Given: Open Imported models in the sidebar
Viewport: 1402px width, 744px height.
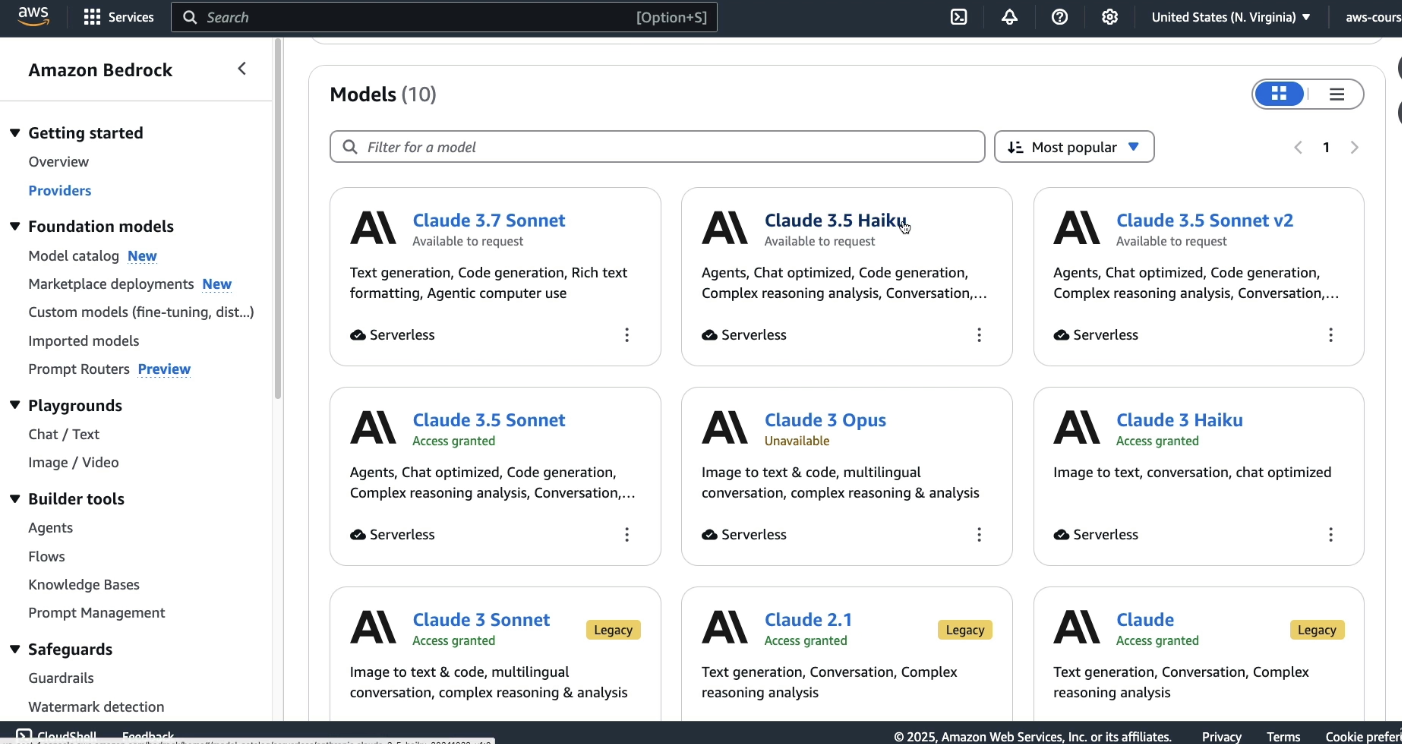Looking at the screenshot, I should click(x=84, y=341).
